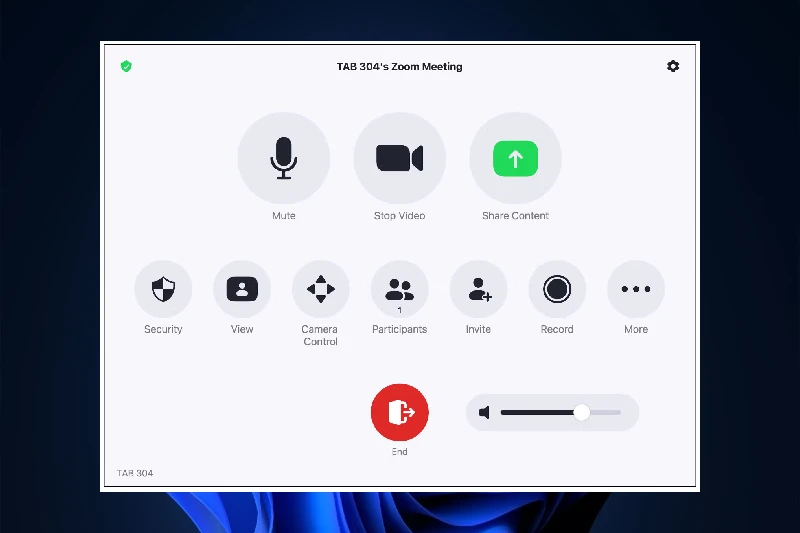Click the TAB 304 room name label
The height and width of the screenshot is (533, 800).
point(135,473)
